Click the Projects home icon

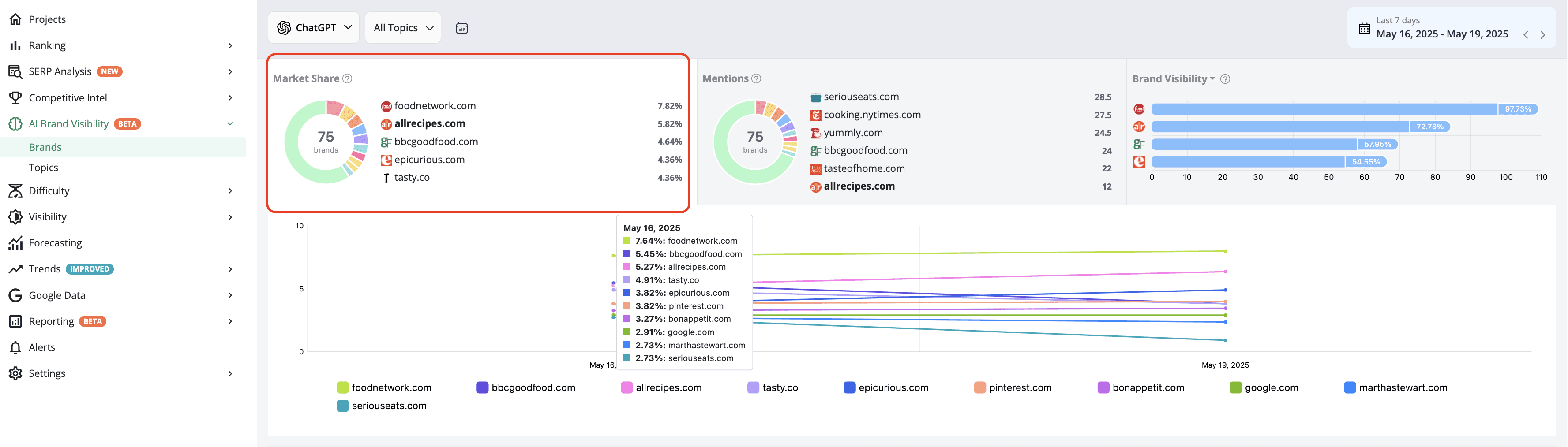[x=15, y=19]
